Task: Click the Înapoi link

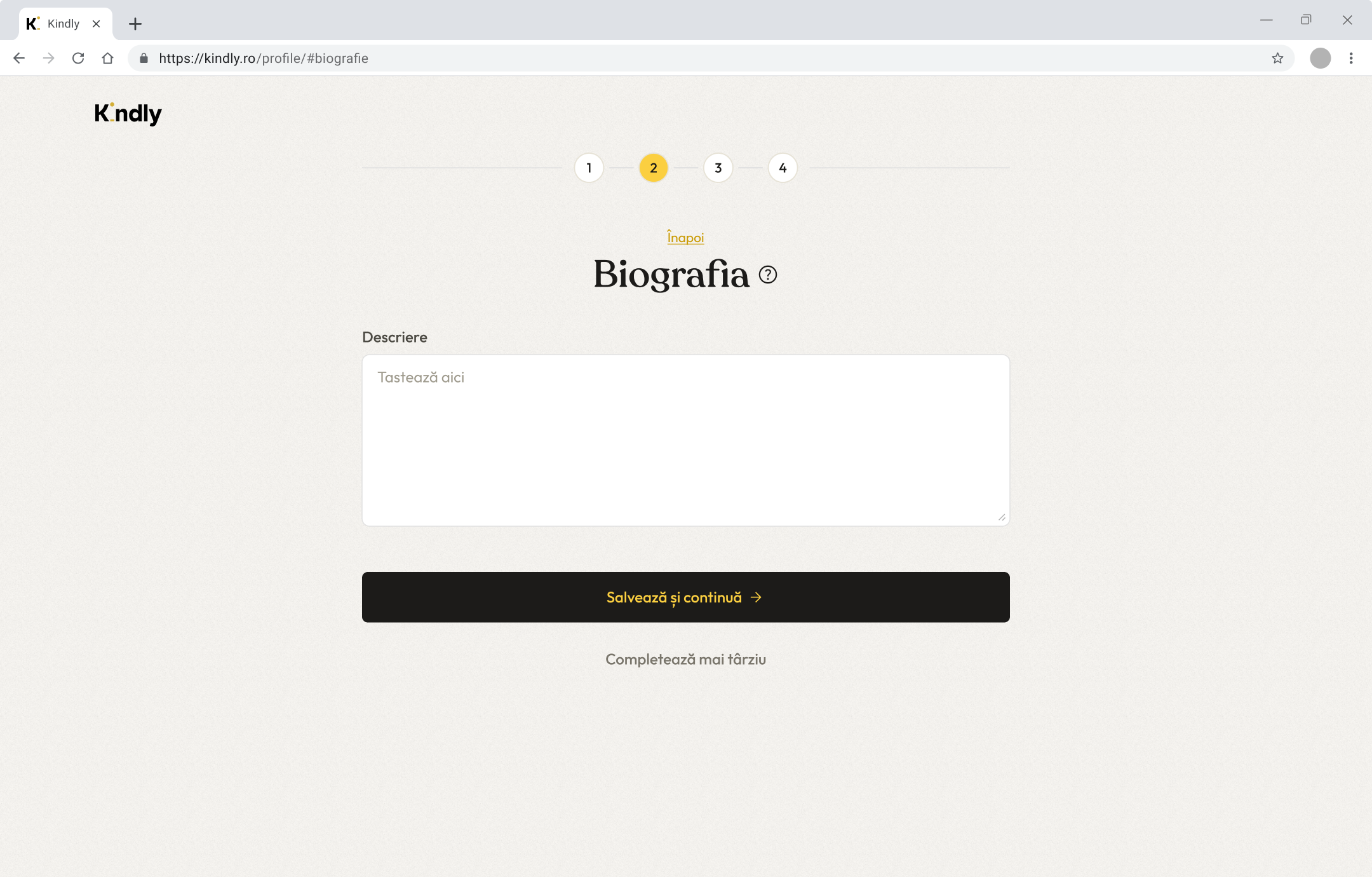Action: 685,238
